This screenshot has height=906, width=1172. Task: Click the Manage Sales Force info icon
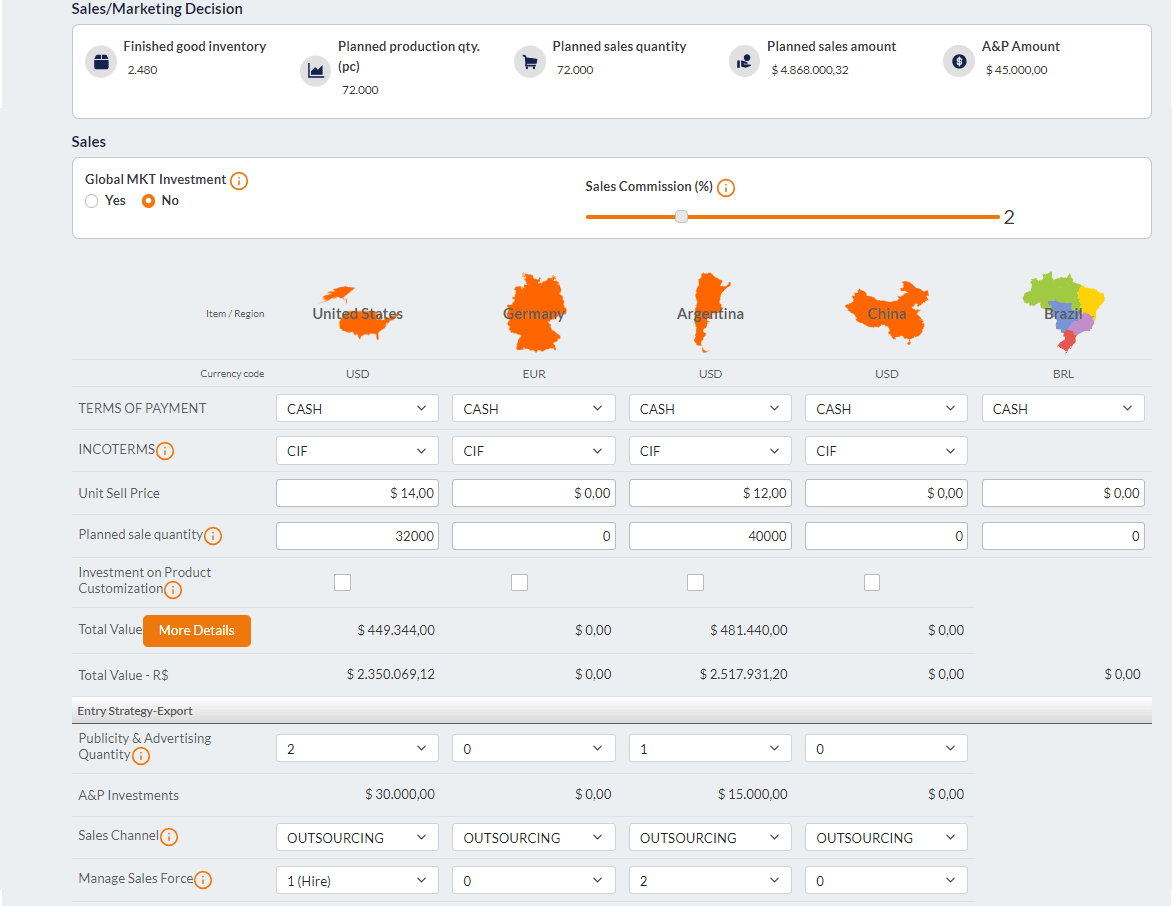coord(203,880)
